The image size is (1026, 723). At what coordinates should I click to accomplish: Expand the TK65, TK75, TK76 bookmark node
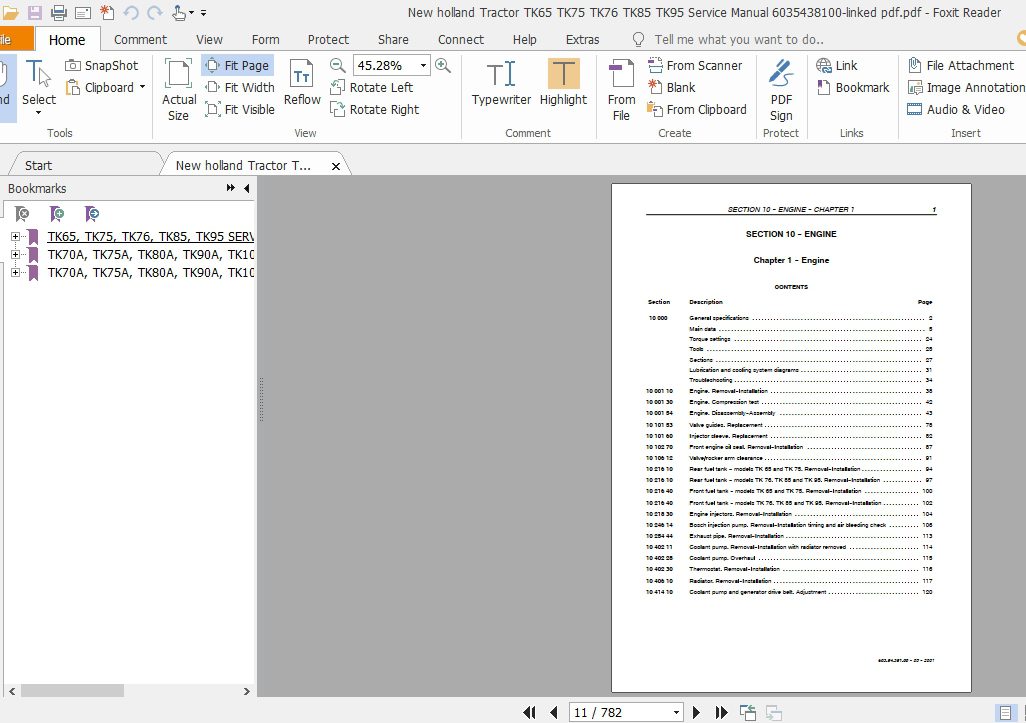[x=15, y=236]
